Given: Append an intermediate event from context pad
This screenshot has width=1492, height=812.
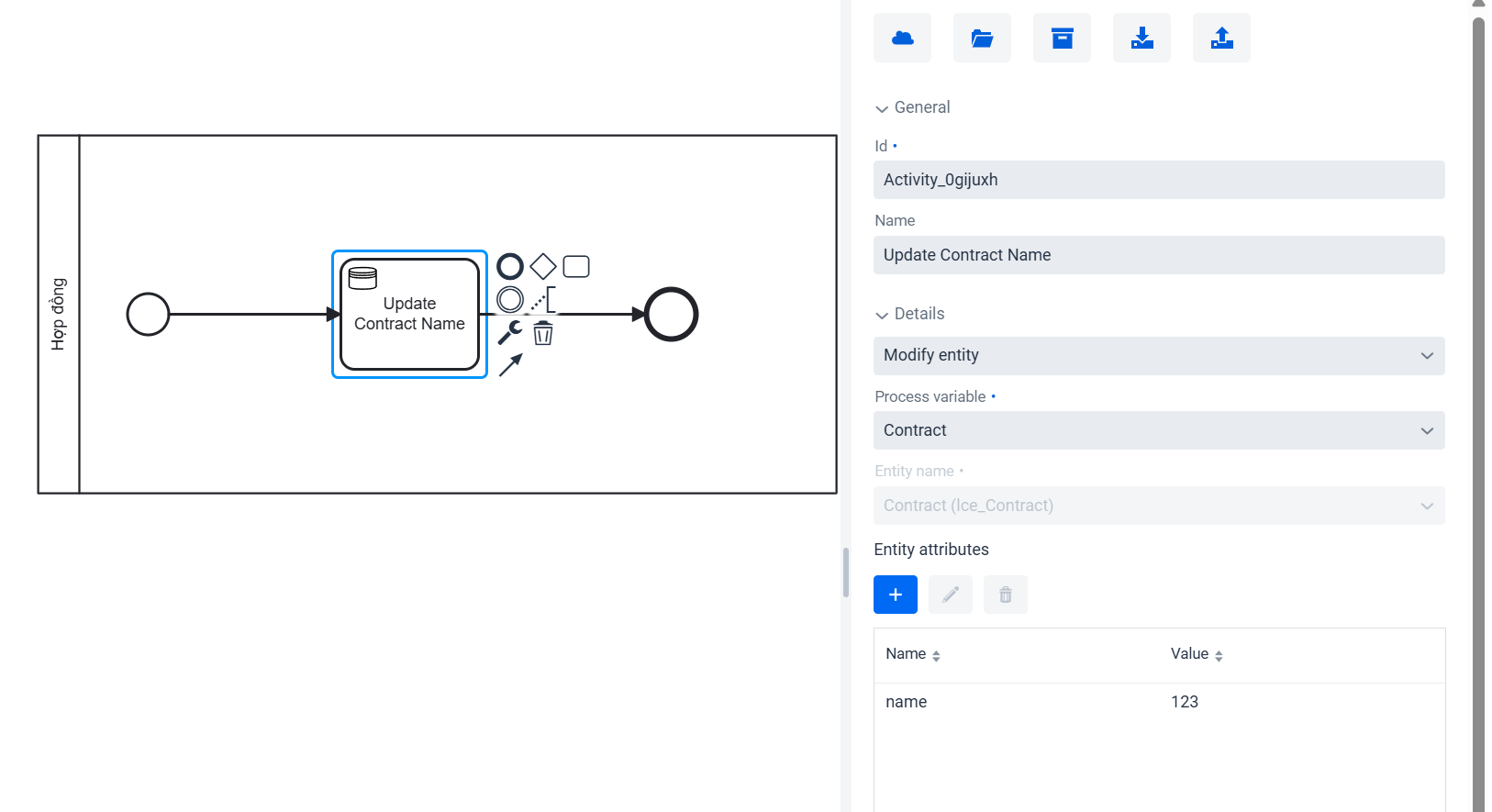Looking at the screenshot, I should (510, 299).
